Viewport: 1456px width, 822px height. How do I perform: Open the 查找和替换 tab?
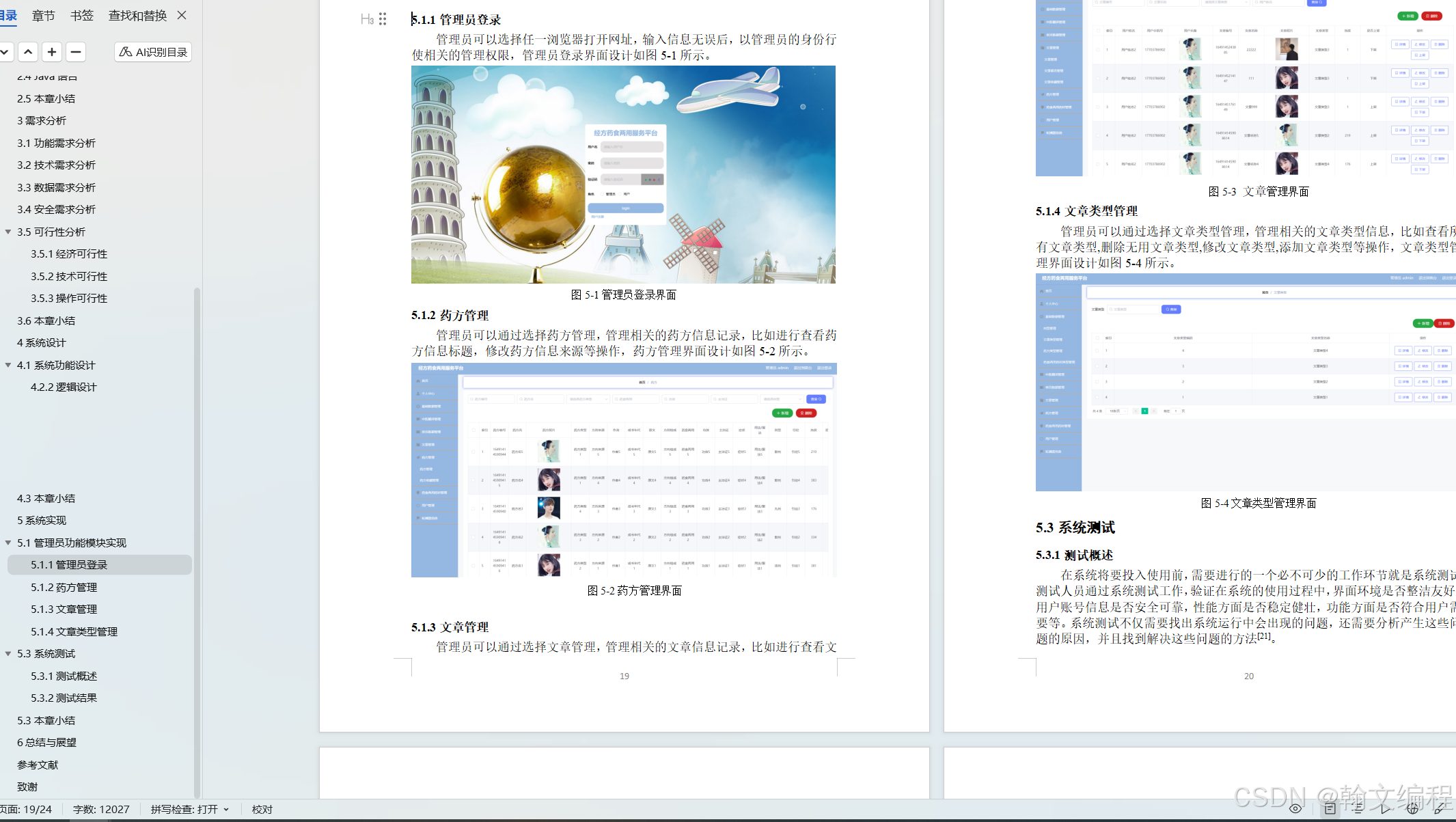tap(137, 15)
